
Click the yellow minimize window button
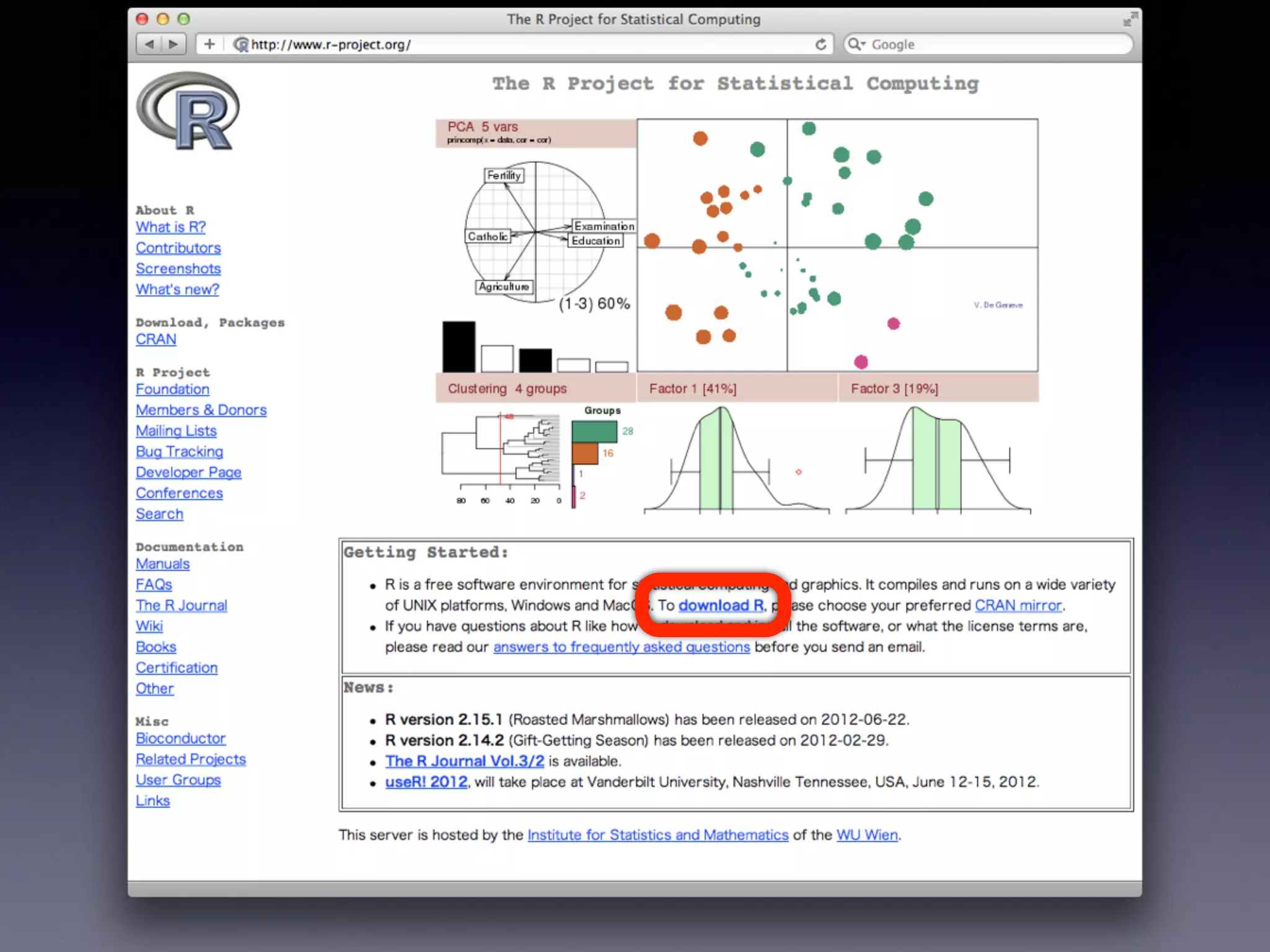[162, 19]
